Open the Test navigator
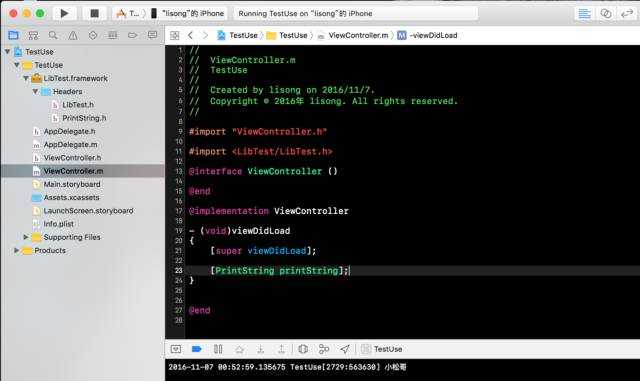The width and height of the screenshot is (640, 381). point(93,35)
